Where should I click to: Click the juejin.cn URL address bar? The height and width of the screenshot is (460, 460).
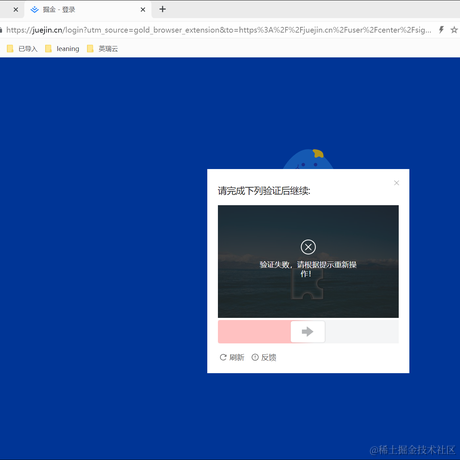(218, 30)
